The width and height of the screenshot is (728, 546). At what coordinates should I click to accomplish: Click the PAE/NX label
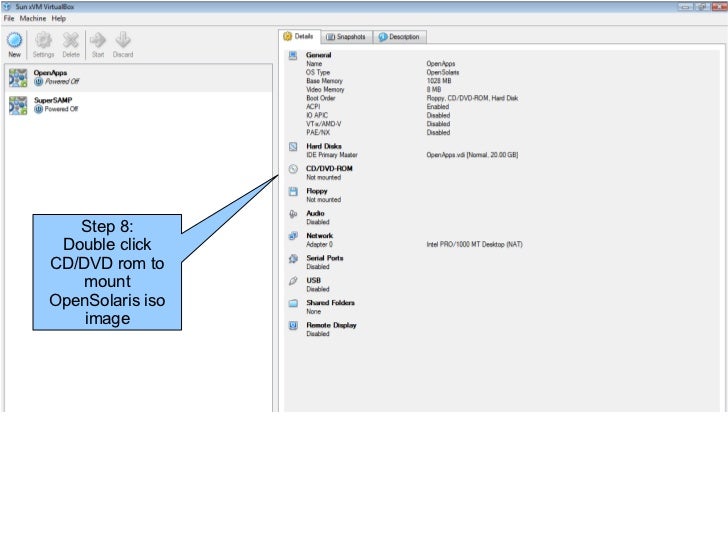[318, 132]
